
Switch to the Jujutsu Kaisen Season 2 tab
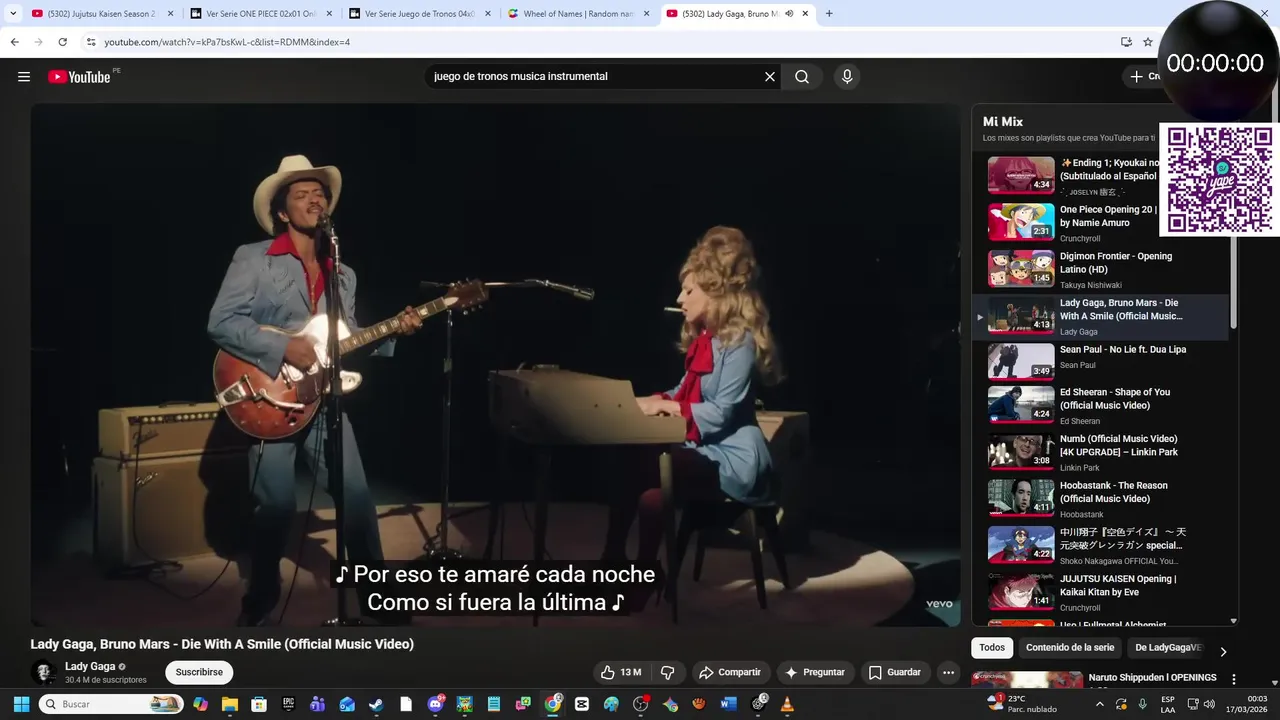(102, 14)
